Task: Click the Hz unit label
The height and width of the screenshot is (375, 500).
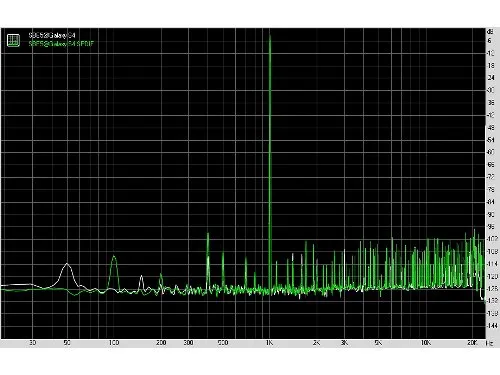Action: coord(490,343)
